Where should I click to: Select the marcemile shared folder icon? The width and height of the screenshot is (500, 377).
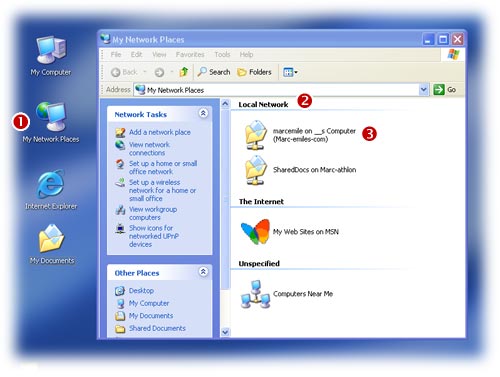click(x=256, y=135)
